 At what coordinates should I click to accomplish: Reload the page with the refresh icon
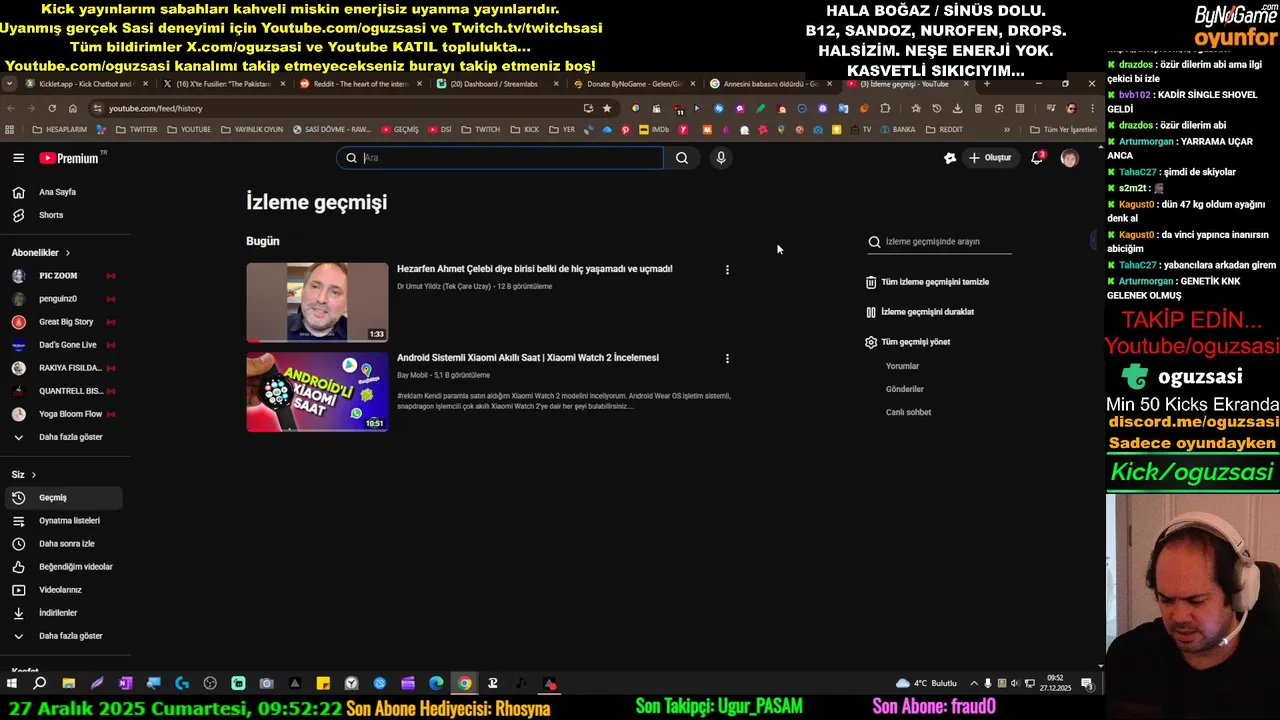tap(52, 108)
